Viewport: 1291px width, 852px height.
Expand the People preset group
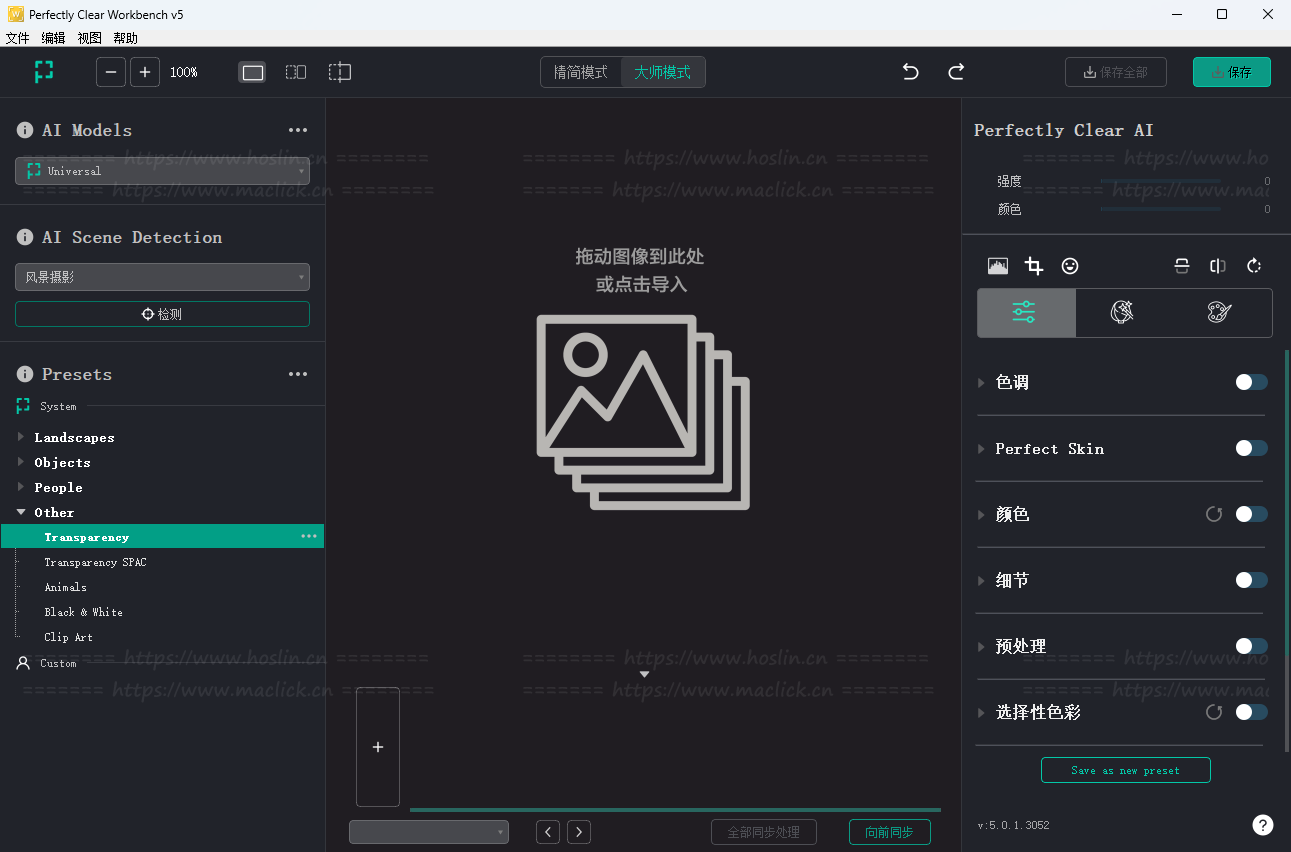click(21, 487)
